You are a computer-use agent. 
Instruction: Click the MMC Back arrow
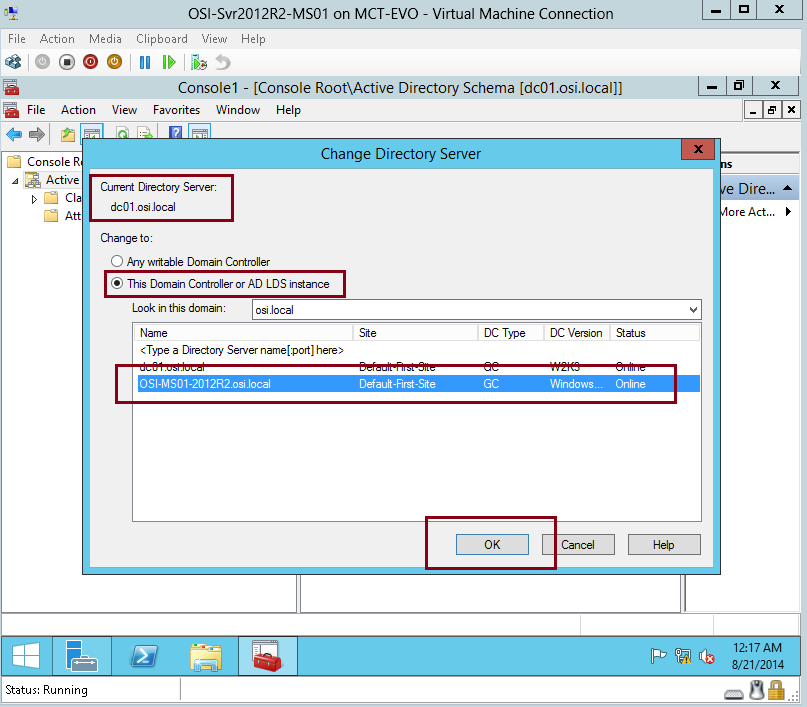click(14, 134)
